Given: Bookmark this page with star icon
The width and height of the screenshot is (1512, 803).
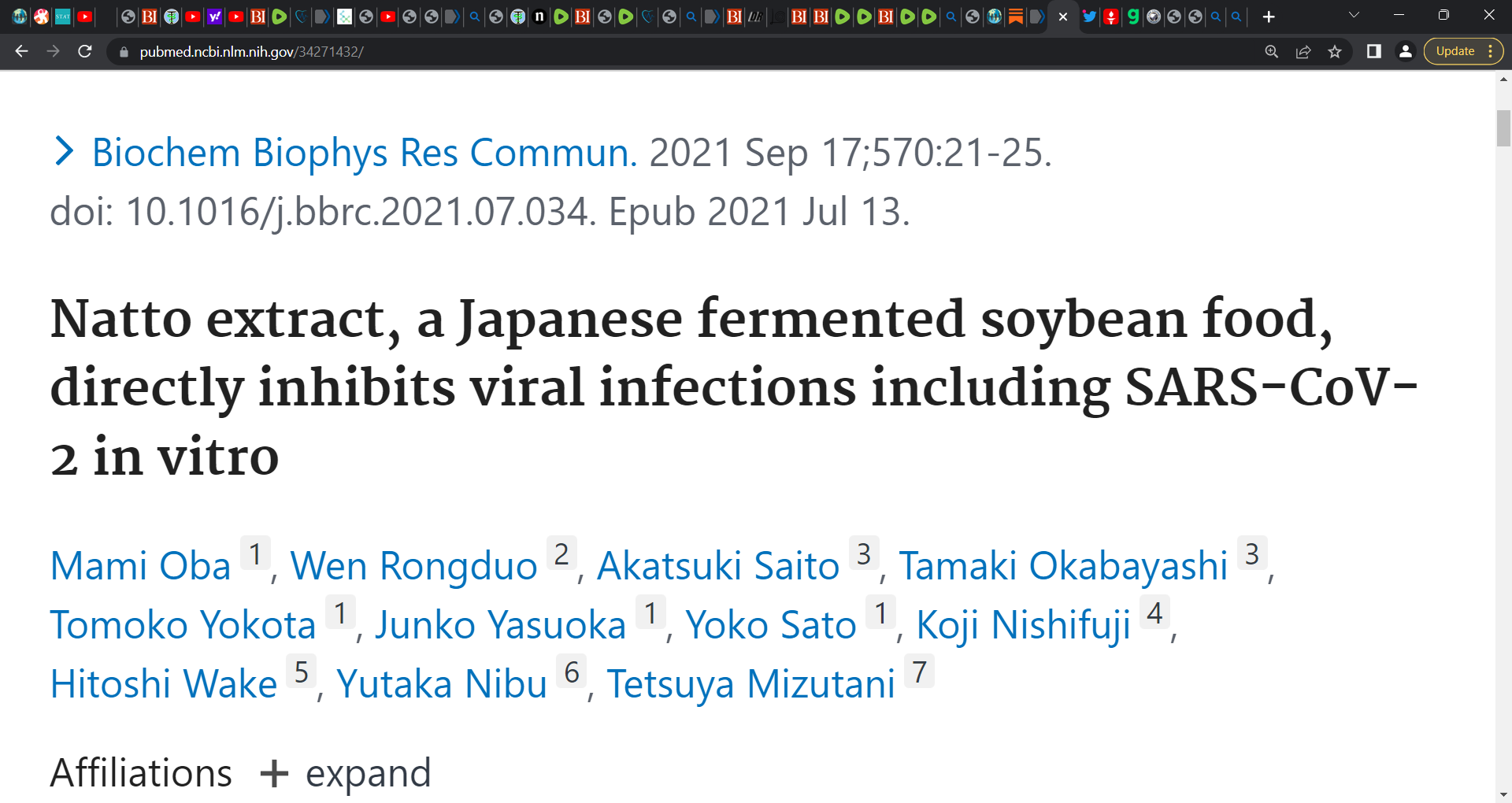Looking at the screenshot, I should coord(1335,51).
